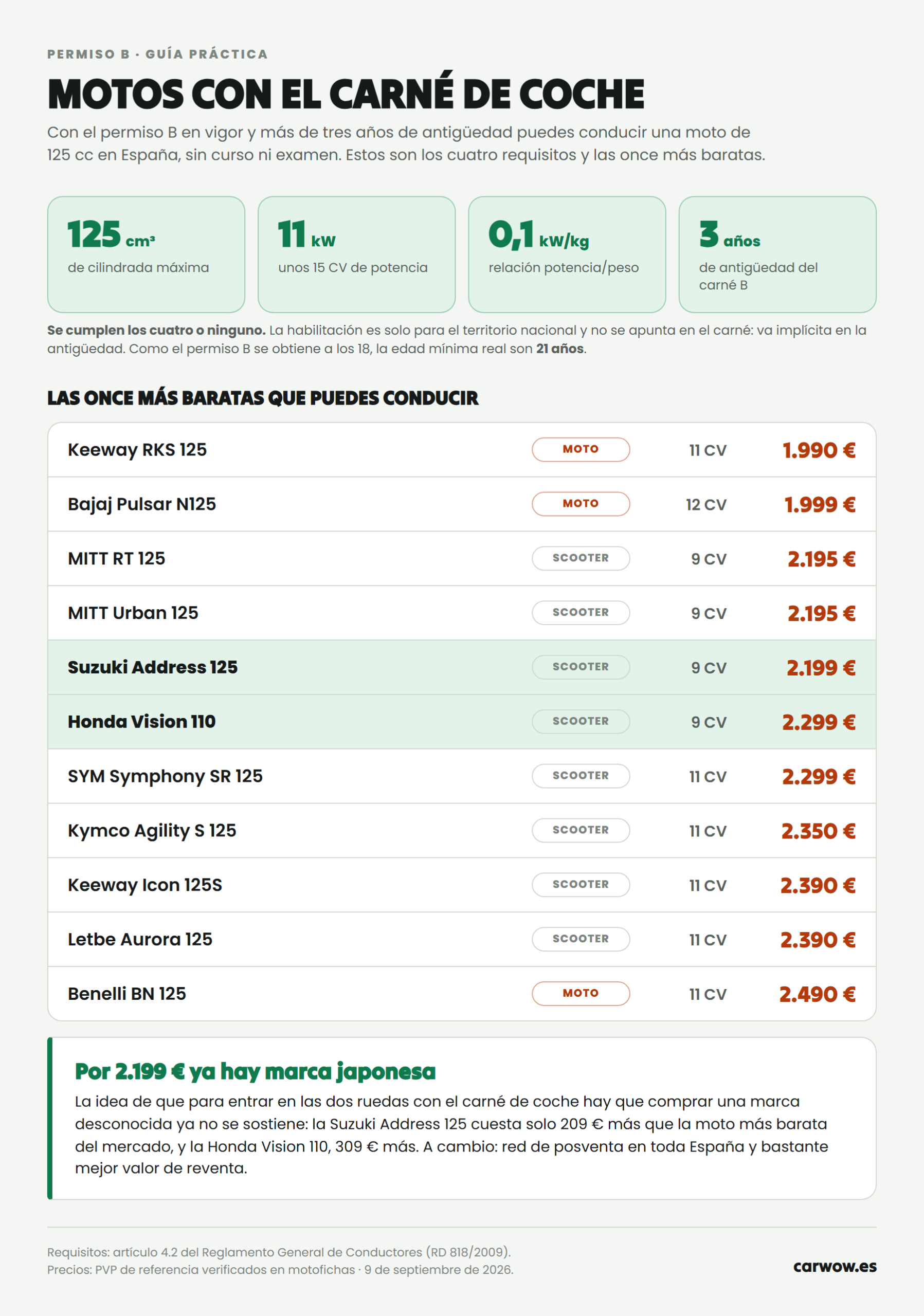Click the 1.990 € price
The width and height of the screenshot is (924, 1316).
819,450
